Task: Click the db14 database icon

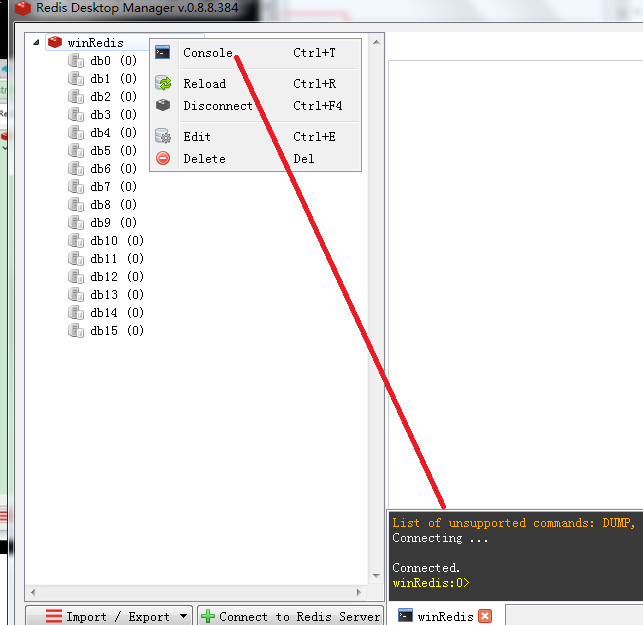Action: [76, 313]
